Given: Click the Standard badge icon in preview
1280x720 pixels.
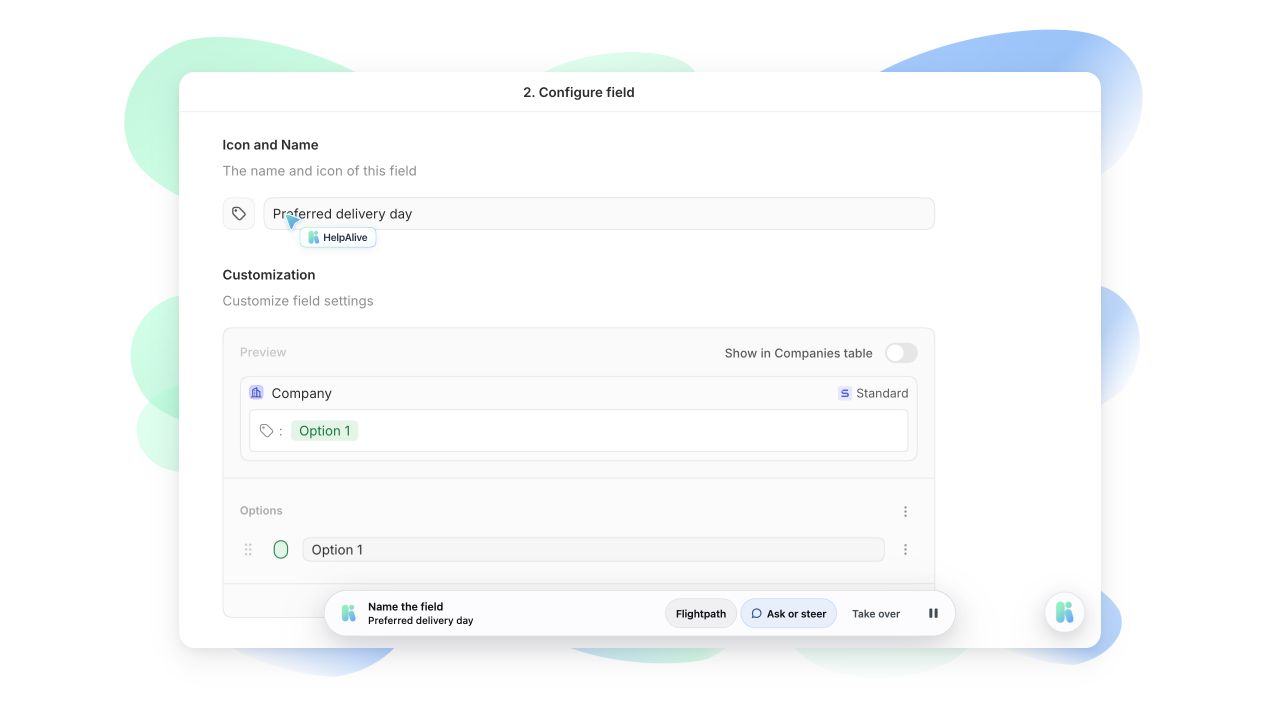Looking at the screenshot, I should [x=845, y=393].
